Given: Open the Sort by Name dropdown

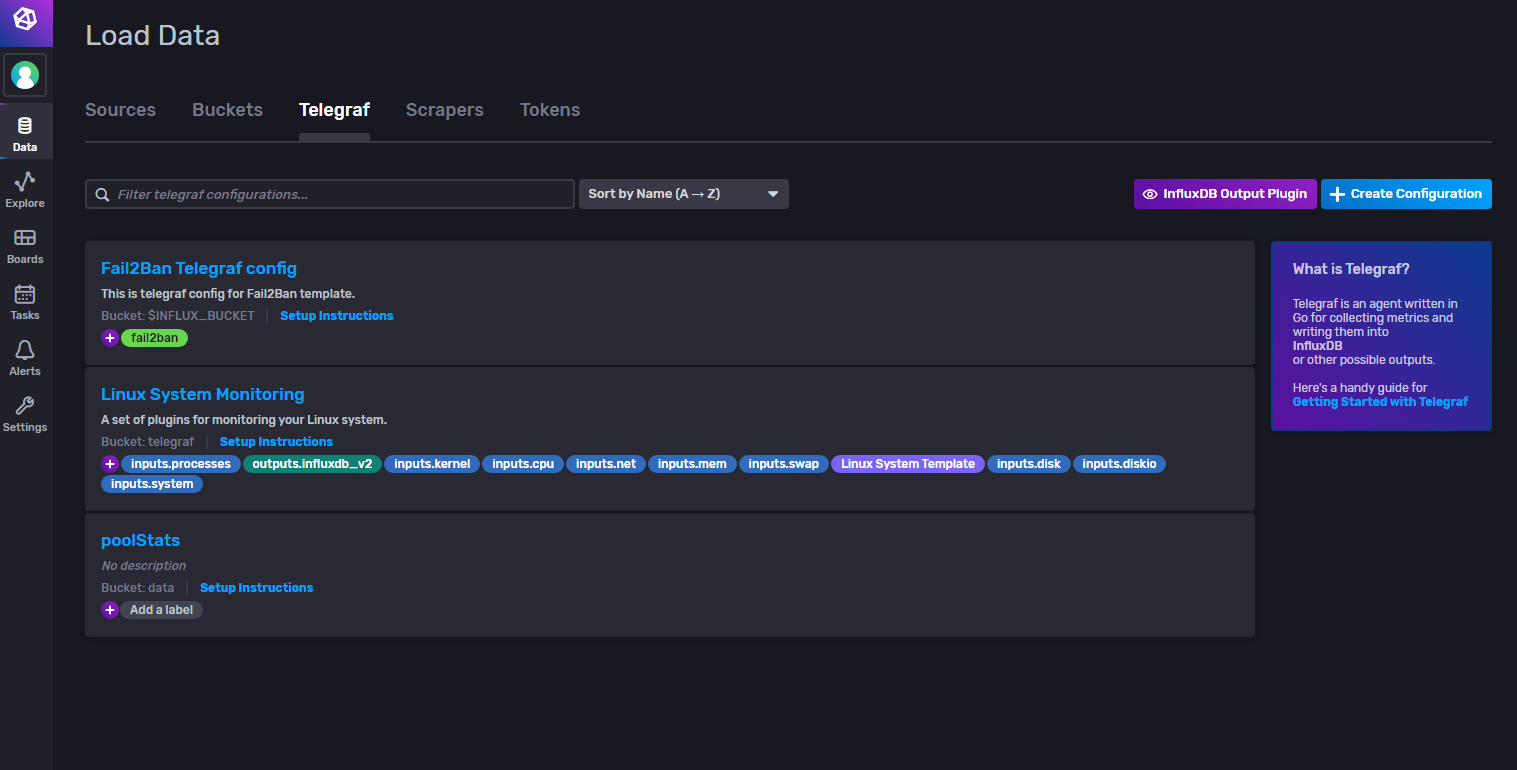Looking at the screenshot, I should click(x=683, y=194).
